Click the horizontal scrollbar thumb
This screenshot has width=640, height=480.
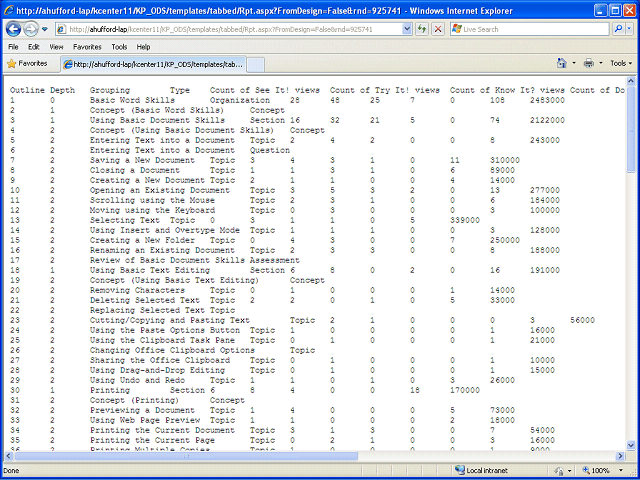[x=187, y=456]
